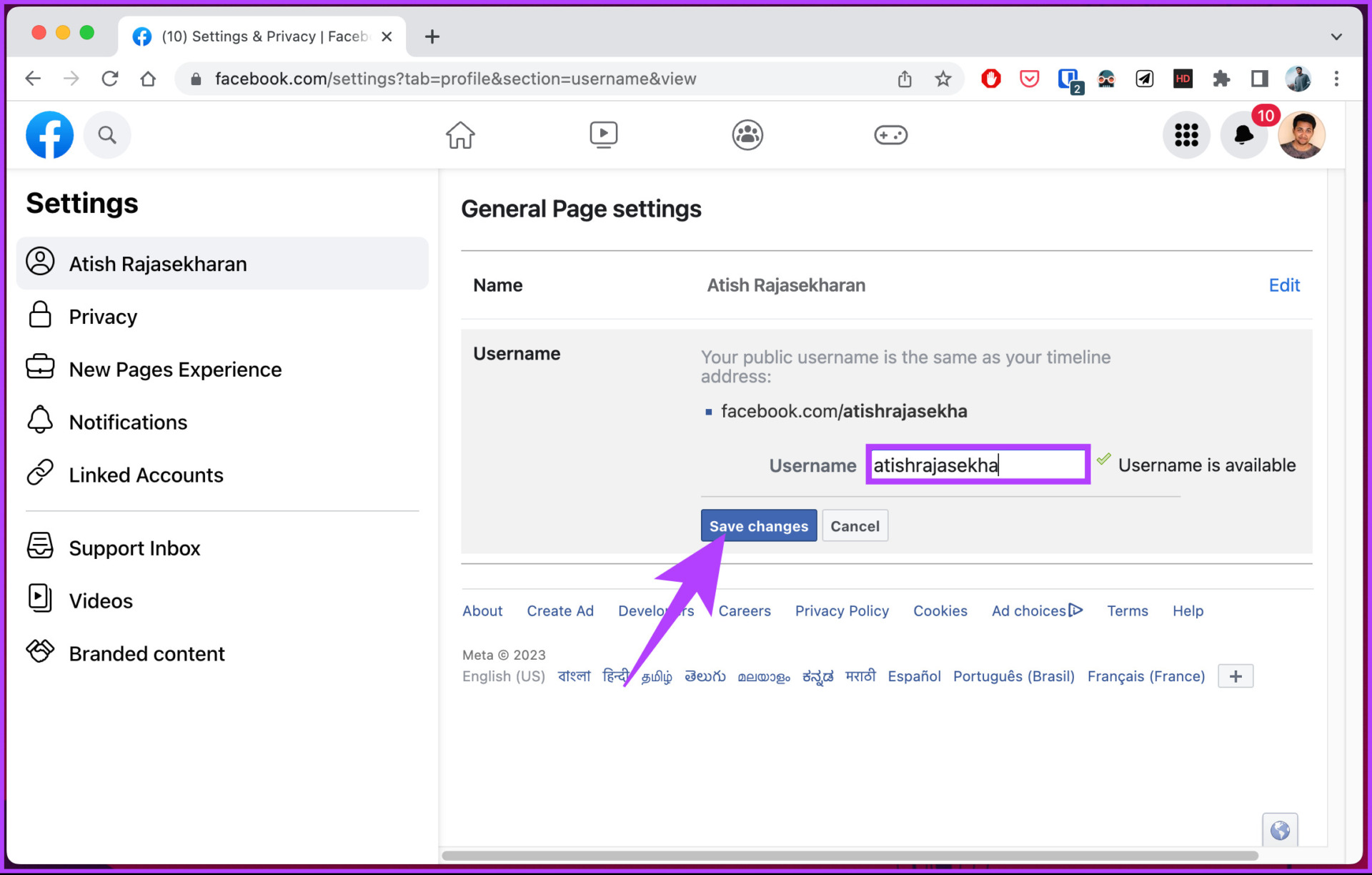Screen dimensions: 1372x875
Task: Open Linked Accounts settings
Action: (222, 475)
